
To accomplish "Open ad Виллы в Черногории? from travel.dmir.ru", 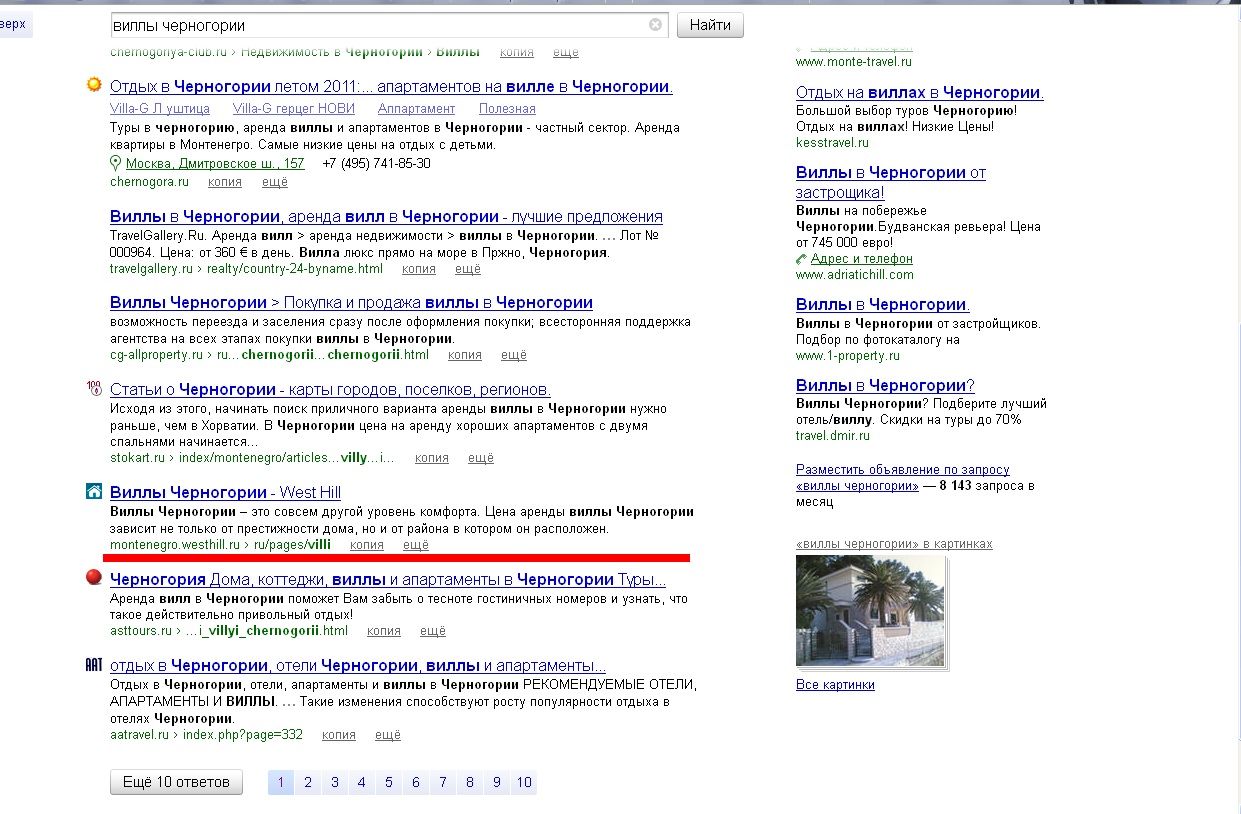I will point(885,386).
